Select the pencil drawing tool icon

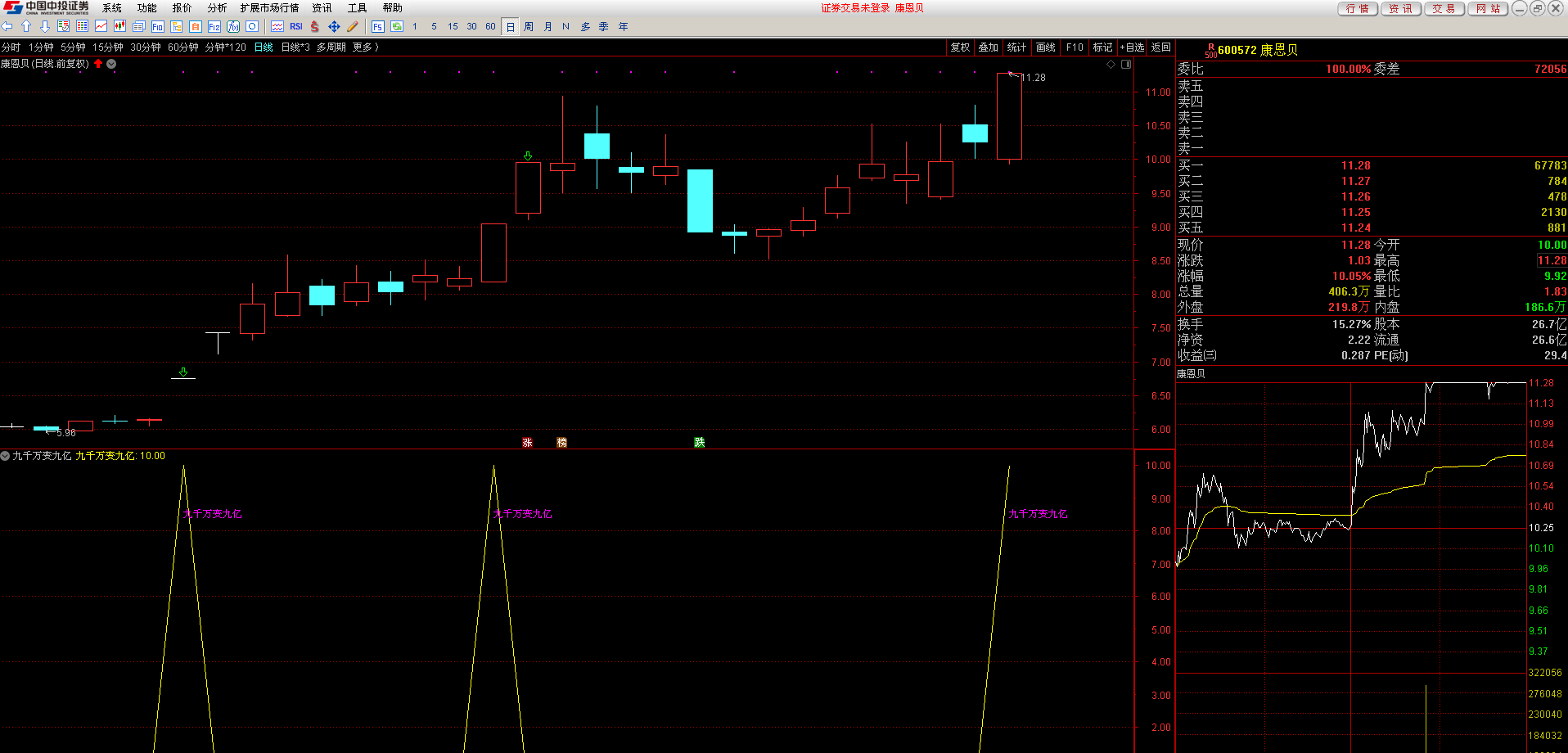[353, 26]
